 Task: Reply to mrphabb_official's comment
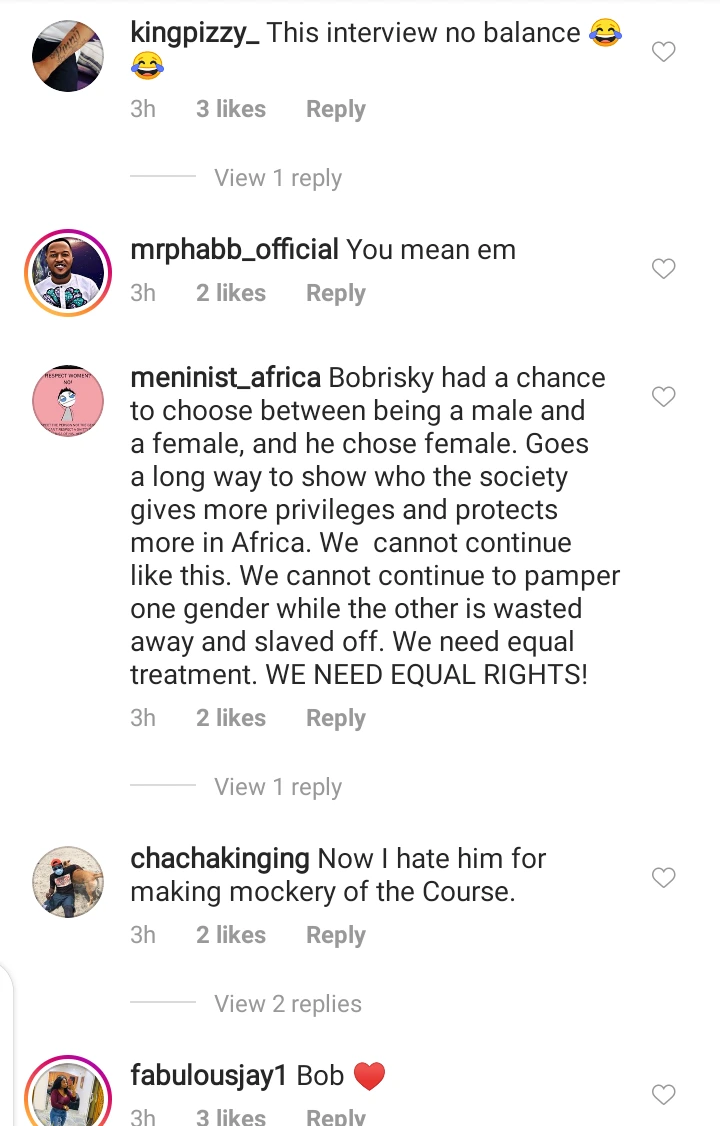coord(335,293)
